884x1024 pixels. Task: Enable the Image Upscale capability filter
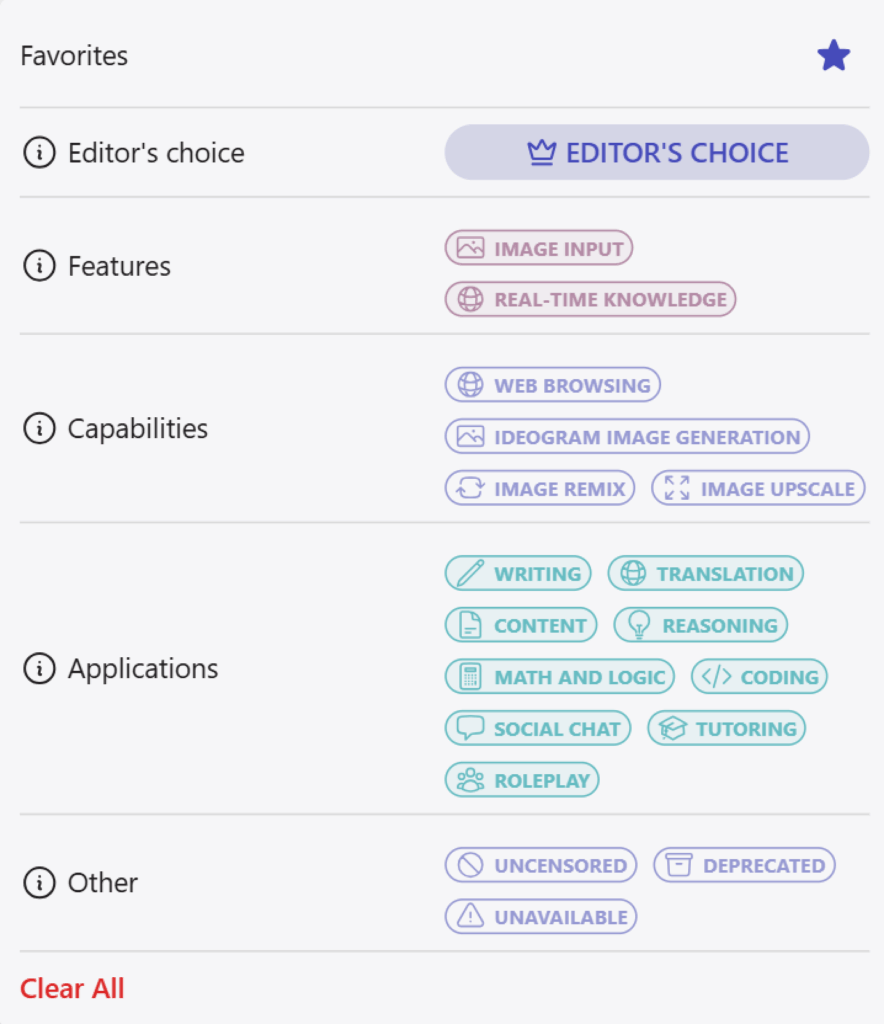coord(758,488)
